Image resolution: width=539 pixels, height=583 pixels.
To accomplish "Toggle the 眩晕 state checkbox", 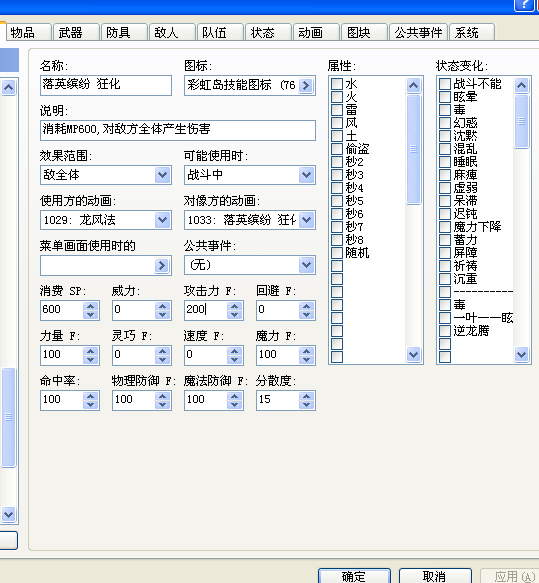I will pyautogui.click(x=445, y=97).
